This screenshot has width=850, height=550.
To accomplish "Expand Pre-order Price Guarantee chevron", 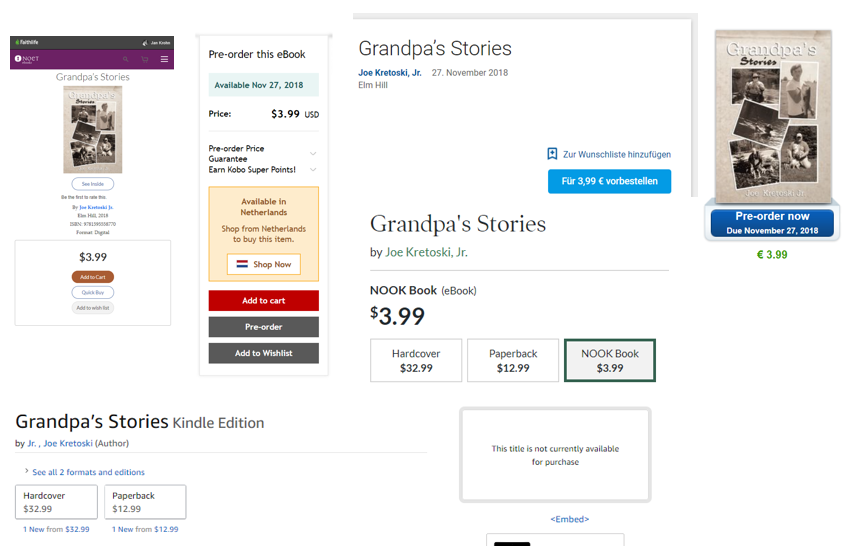I will point(313,153).
